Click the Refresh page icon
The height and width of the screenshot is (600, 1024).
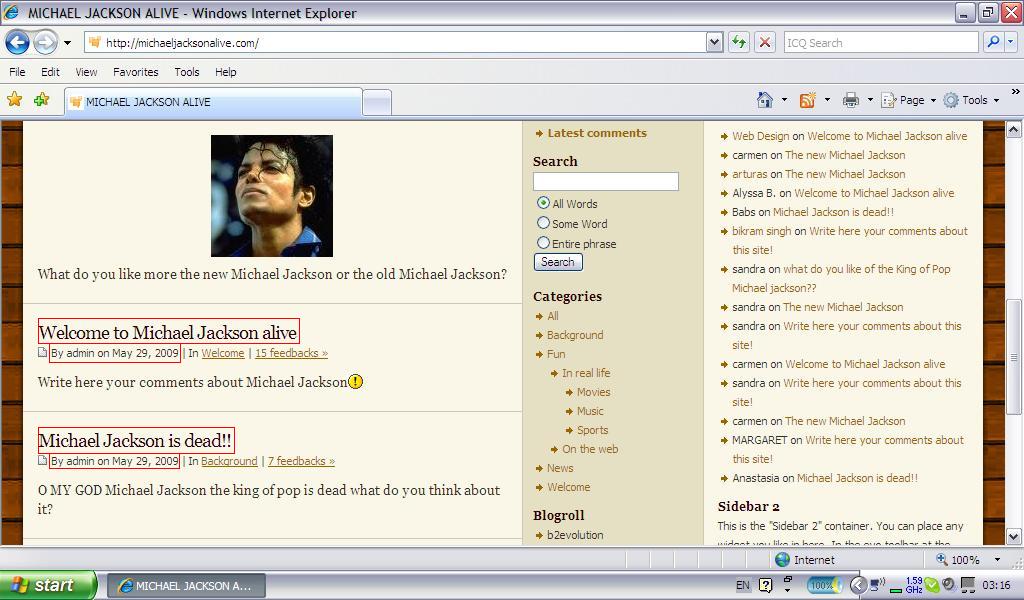739,42
